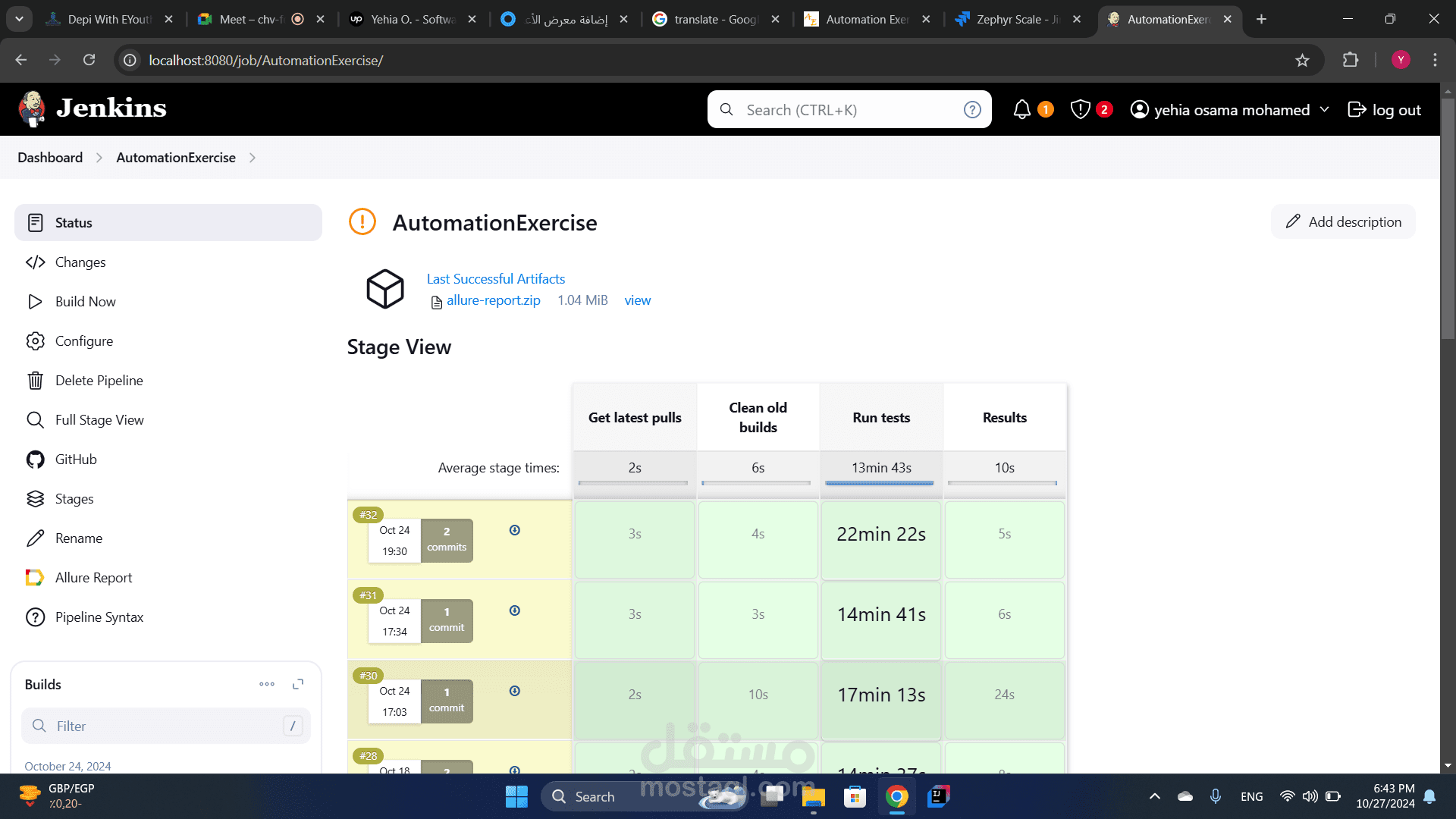The image size is (1456, 819).
Task: Click the log out button
Action: pyautogui.click(x=1385, y=110)
